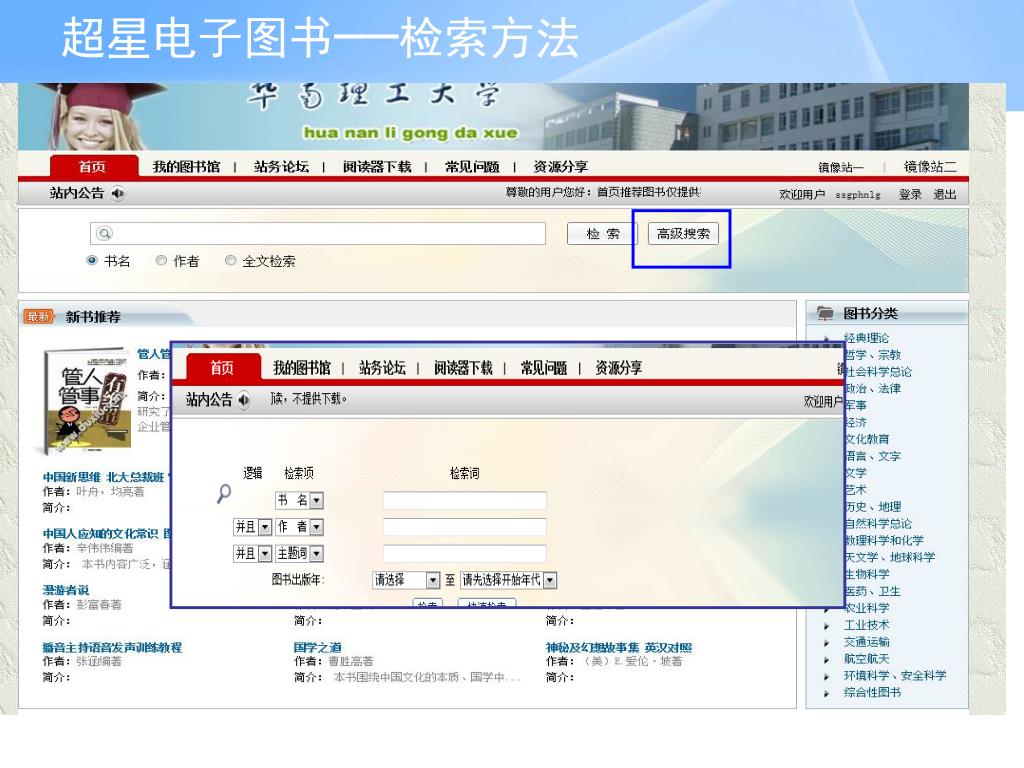Screen dimensions: 1024x768
Task: Click the orange 最新 badge icon
Action: click(x=38, y=317)
